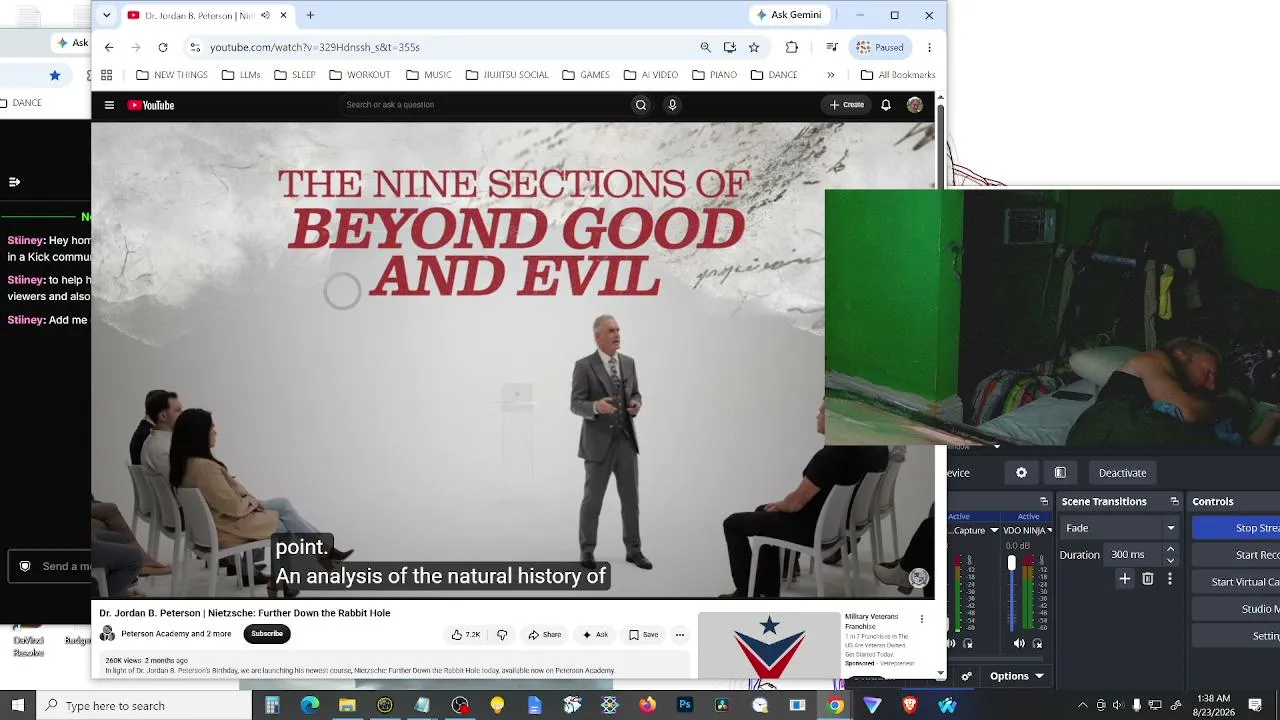Mute the VDO NINJA audio source

(1019, 644)
